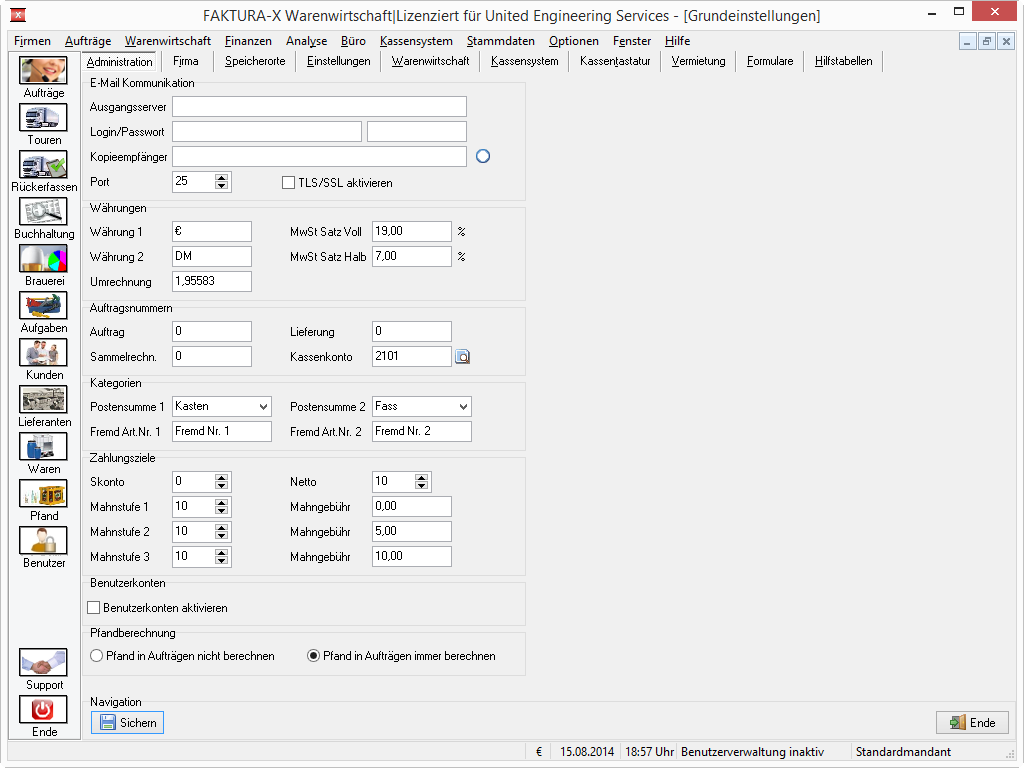Open the Touren truck icon
Image resolution: width=1024 pixels, height=768 pixels.
(43, 118)
